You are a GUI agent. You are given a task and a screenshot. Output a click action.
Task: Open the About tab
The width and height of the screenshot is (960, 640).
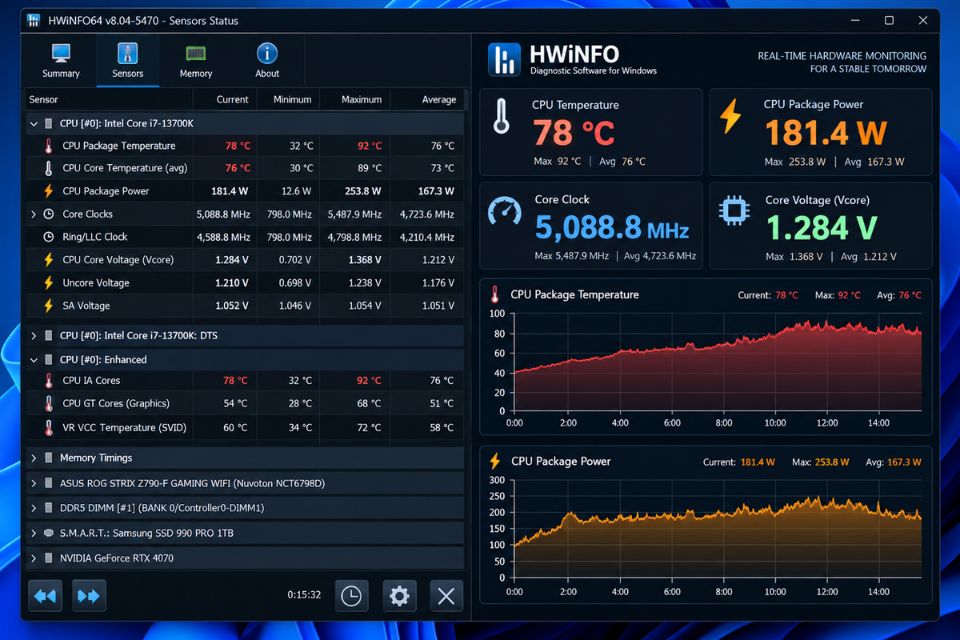point(267,61)
